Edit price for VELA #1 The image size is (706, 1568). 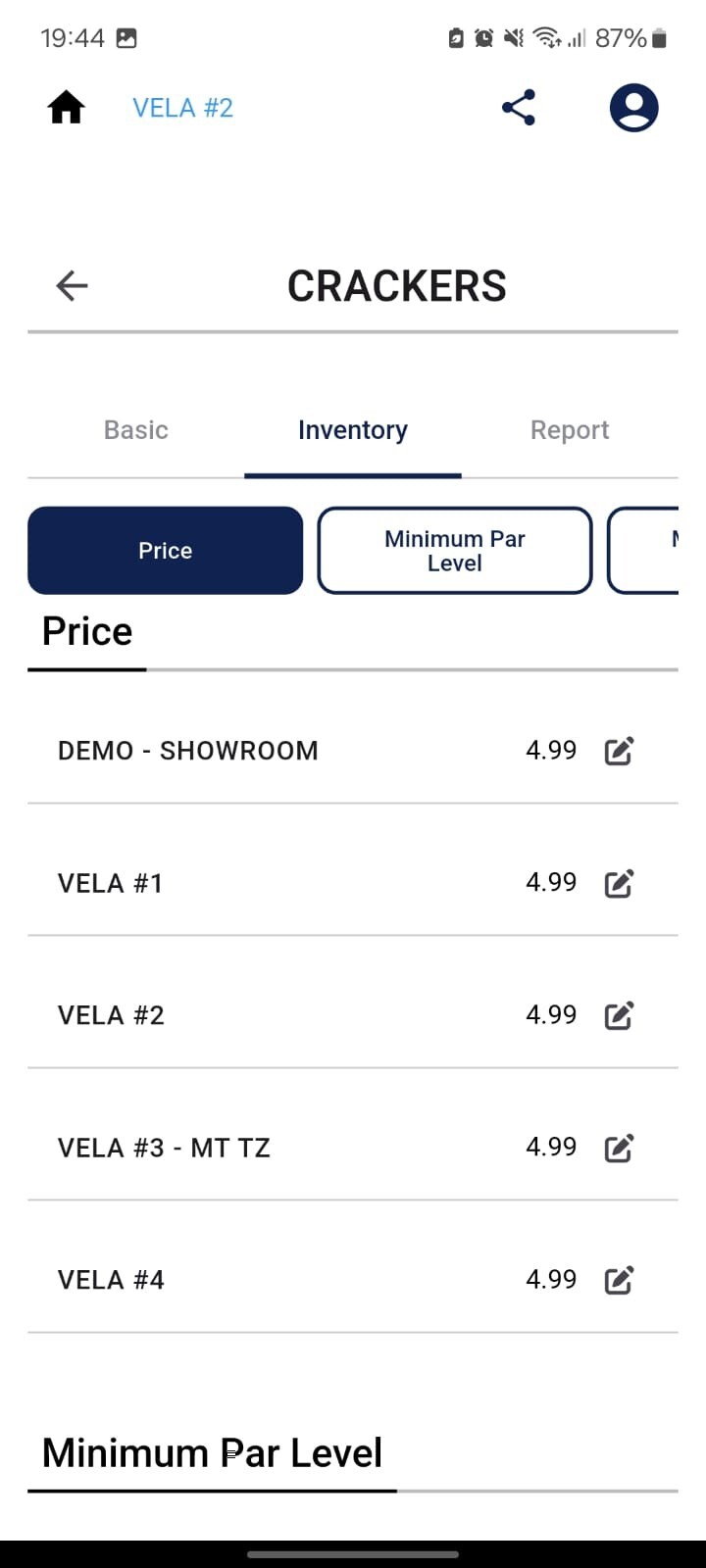(x=619, y=884)
